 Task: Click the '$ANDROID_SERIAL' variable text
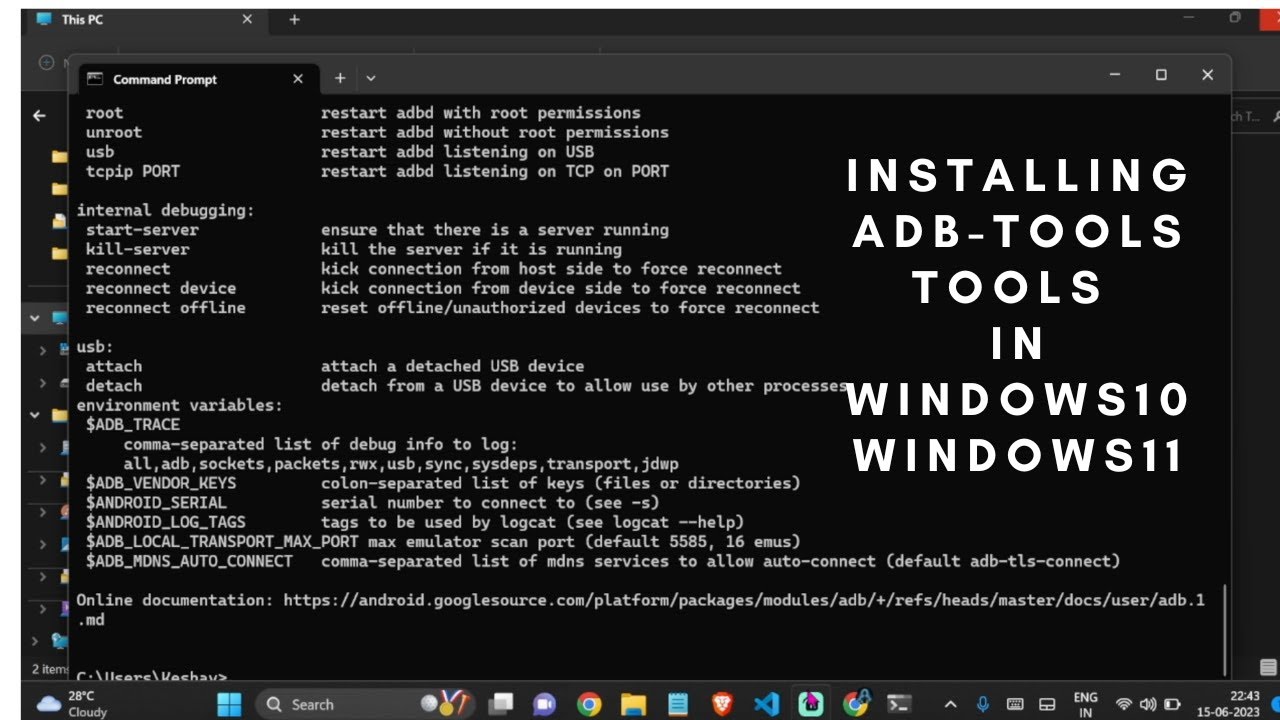[156, 503]
